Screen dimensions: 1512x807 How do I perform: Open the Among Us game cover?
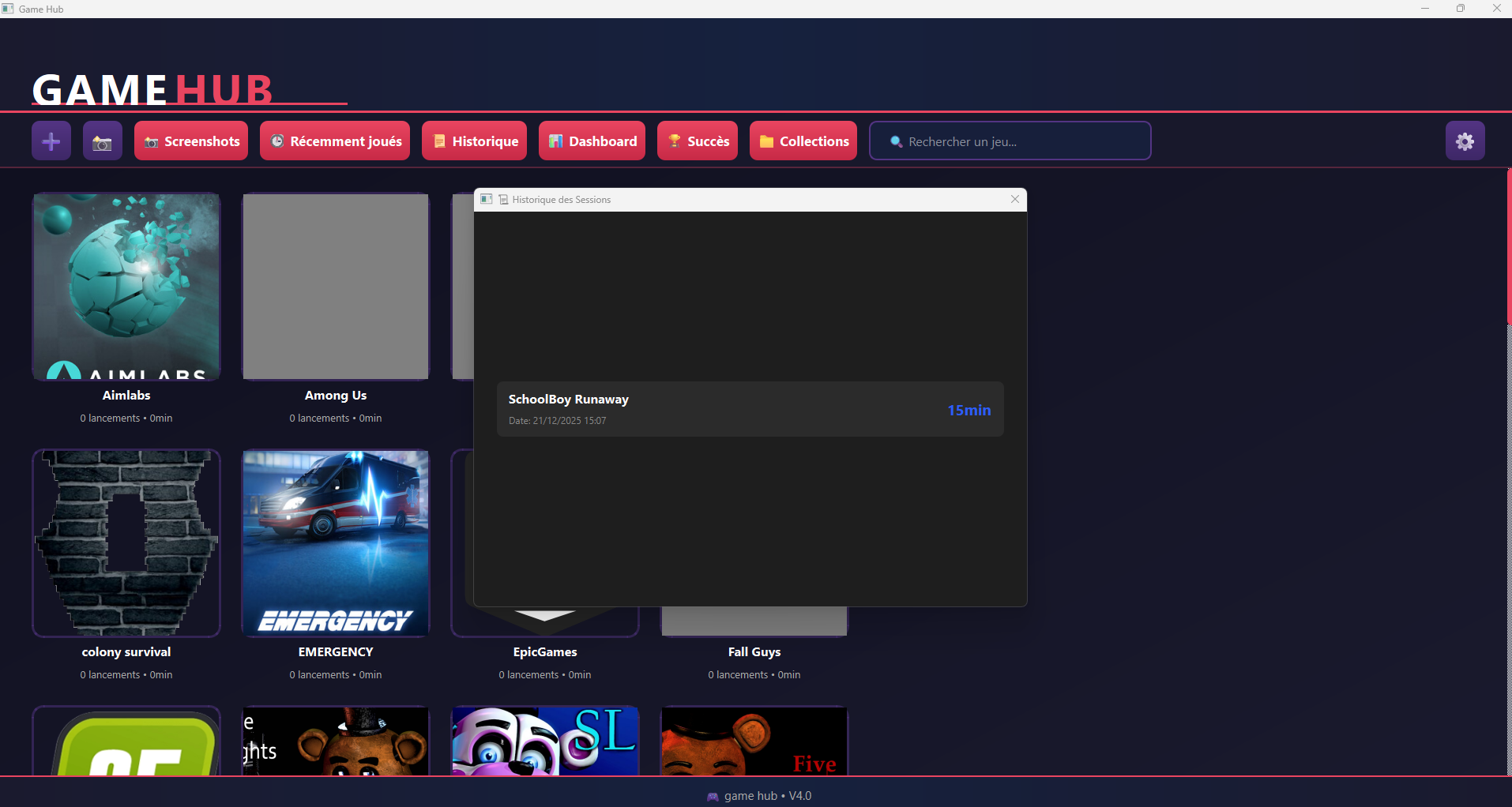[x=336, y=287]
